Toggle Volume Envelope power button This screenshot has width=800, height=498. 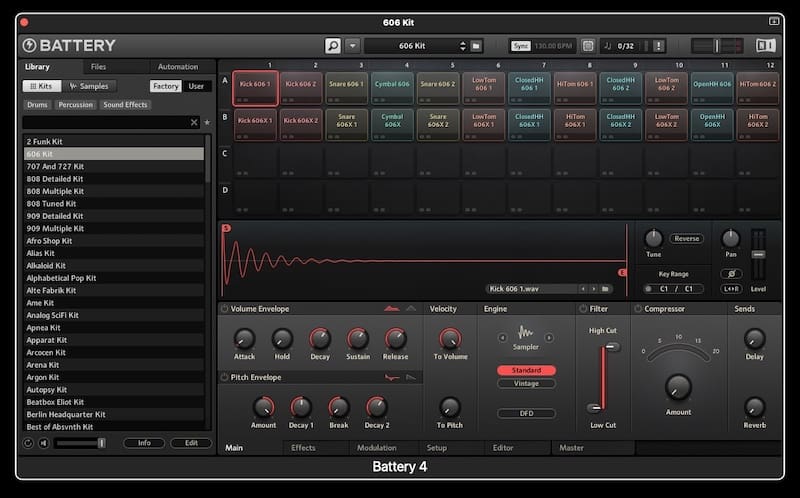[224, 309]
